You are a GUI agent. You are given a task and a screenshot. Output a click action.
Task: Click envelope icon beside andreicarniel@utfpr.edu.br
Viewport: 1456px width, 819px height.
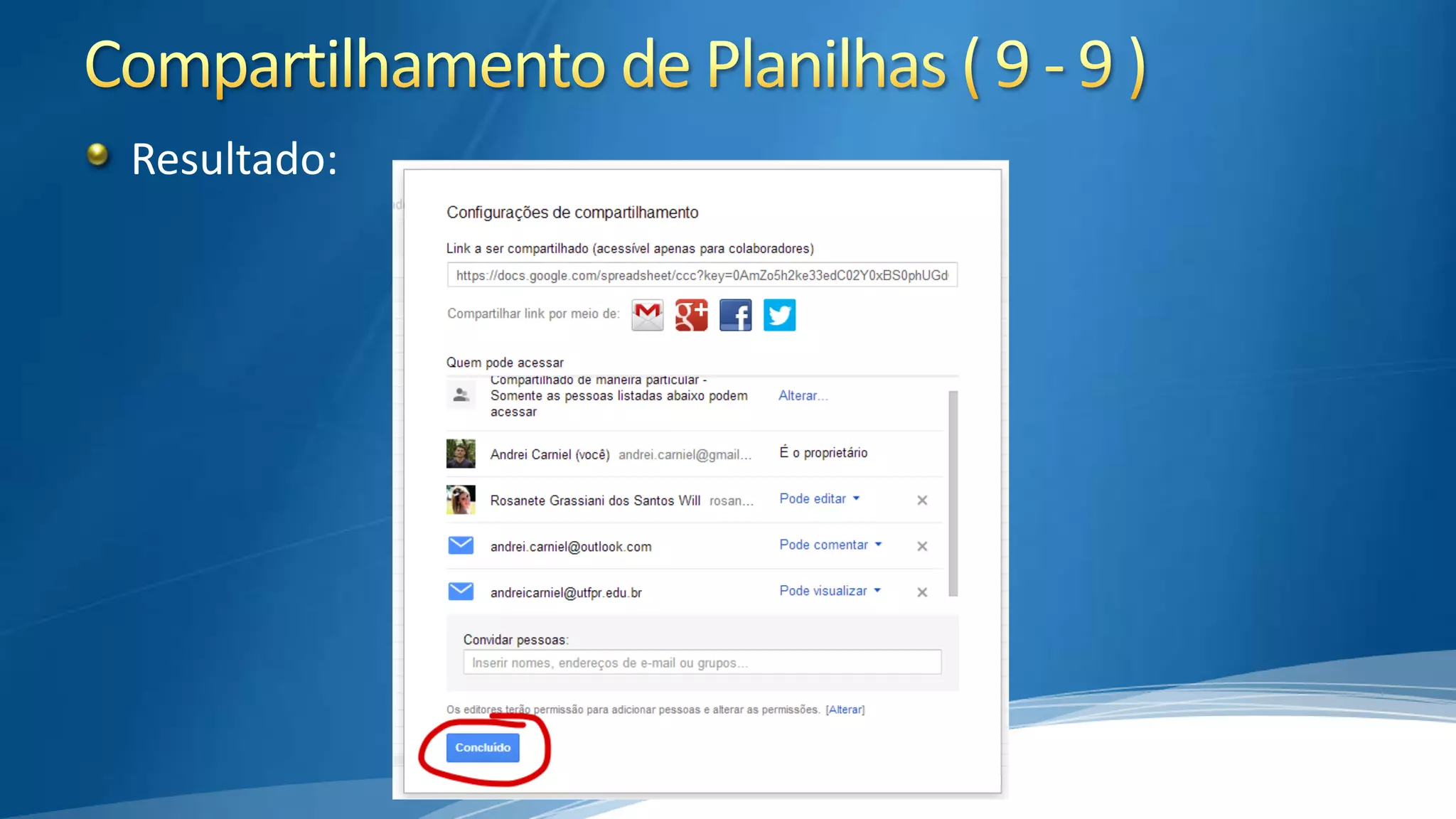pos(461,591)
